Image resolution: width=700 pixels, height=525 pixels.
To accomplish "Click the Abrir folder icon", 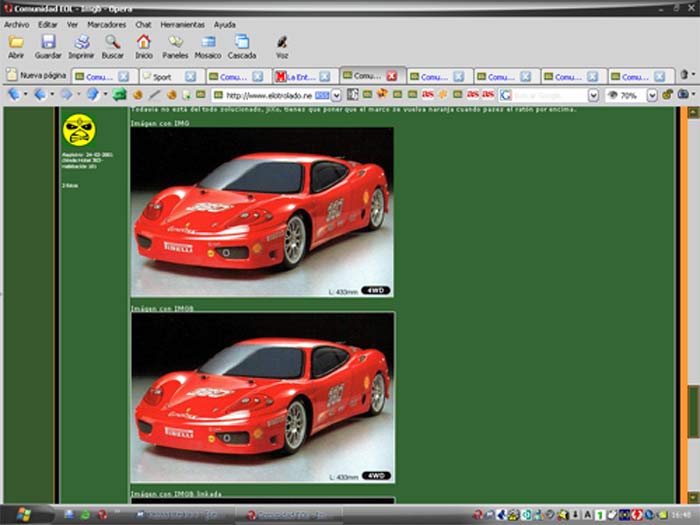I will pyautogui.click(x=16, y=42).
